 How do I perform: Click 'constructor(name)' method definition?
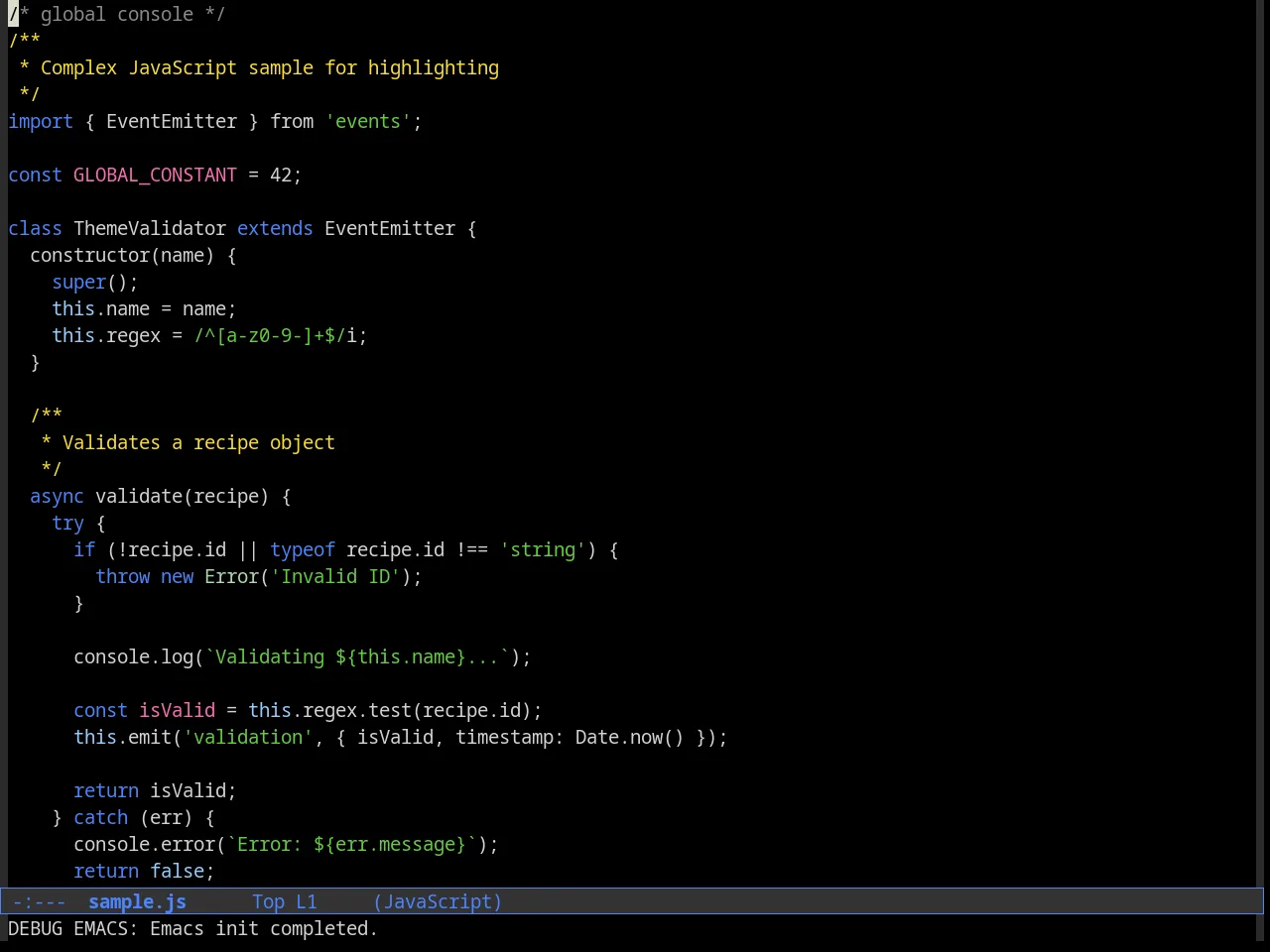point(122,255)
